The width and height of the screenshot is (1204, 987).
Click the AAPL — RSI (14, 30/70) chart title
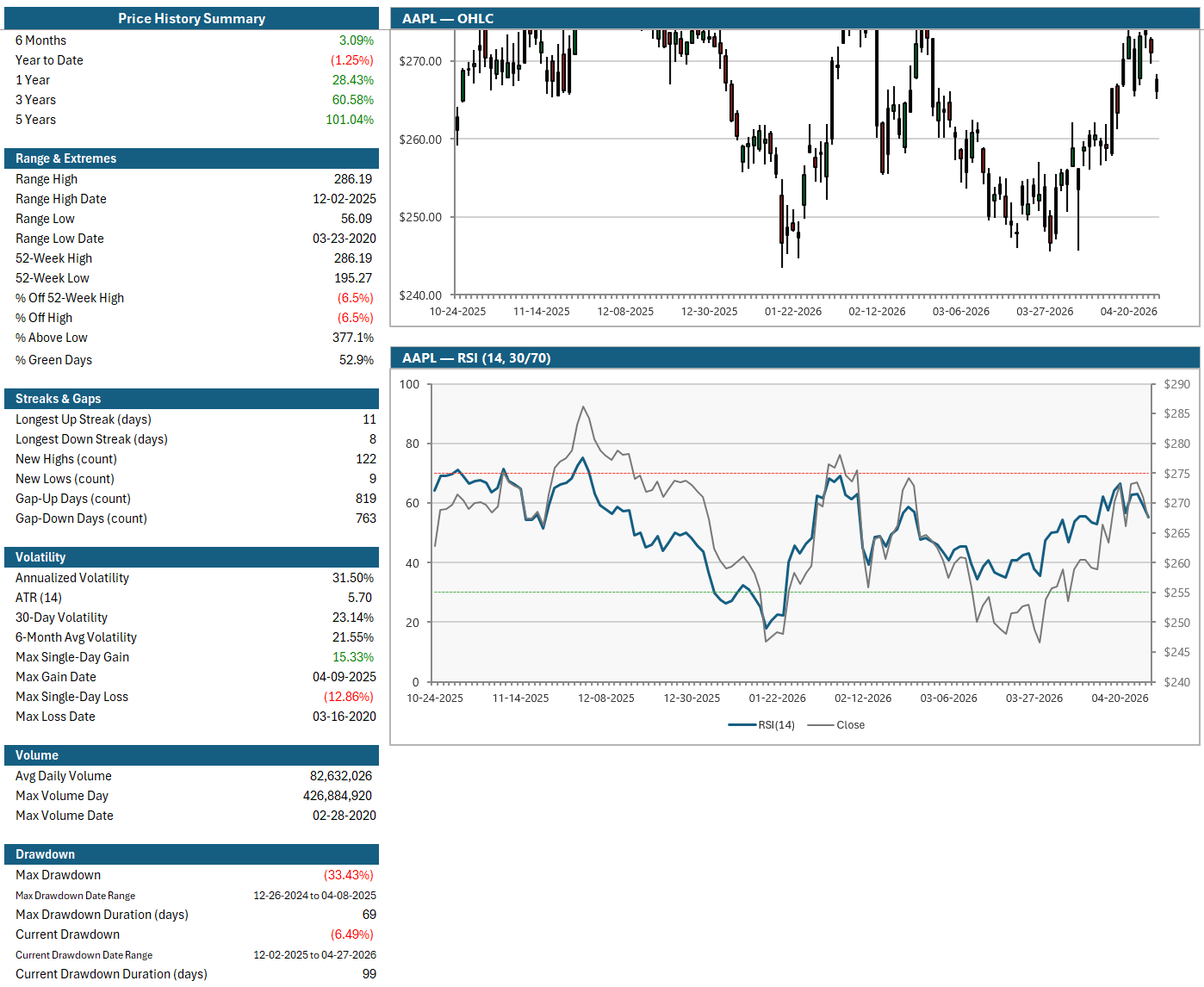476,358
